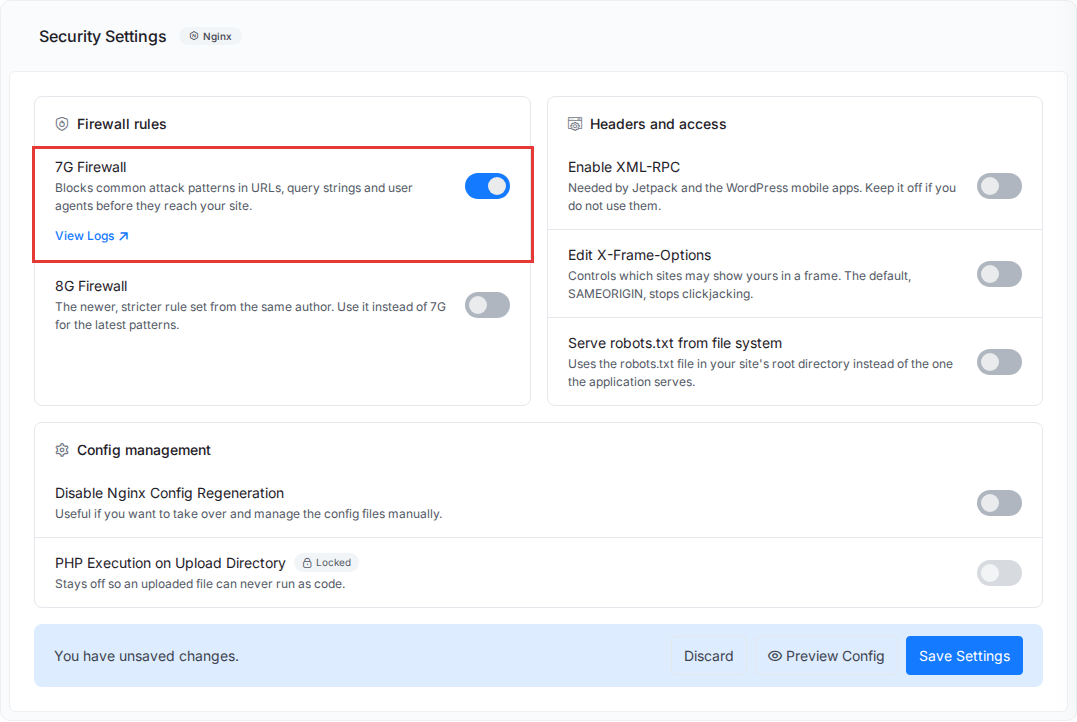Click the locked PHP Execution toggle
1077x722 pixels.
(x=999, y=574)
